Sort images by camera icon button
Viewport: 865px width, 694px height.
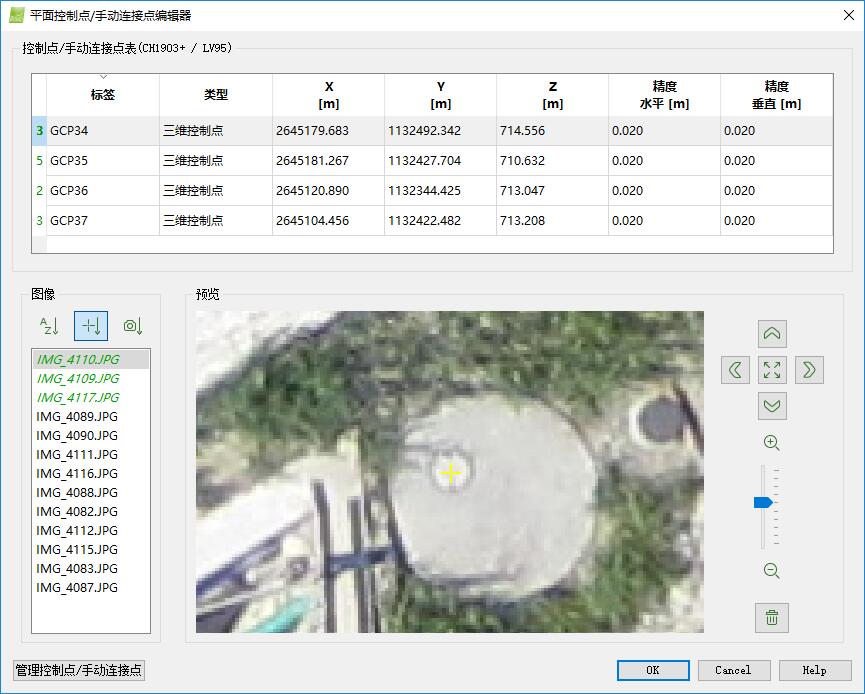[133, 326]
